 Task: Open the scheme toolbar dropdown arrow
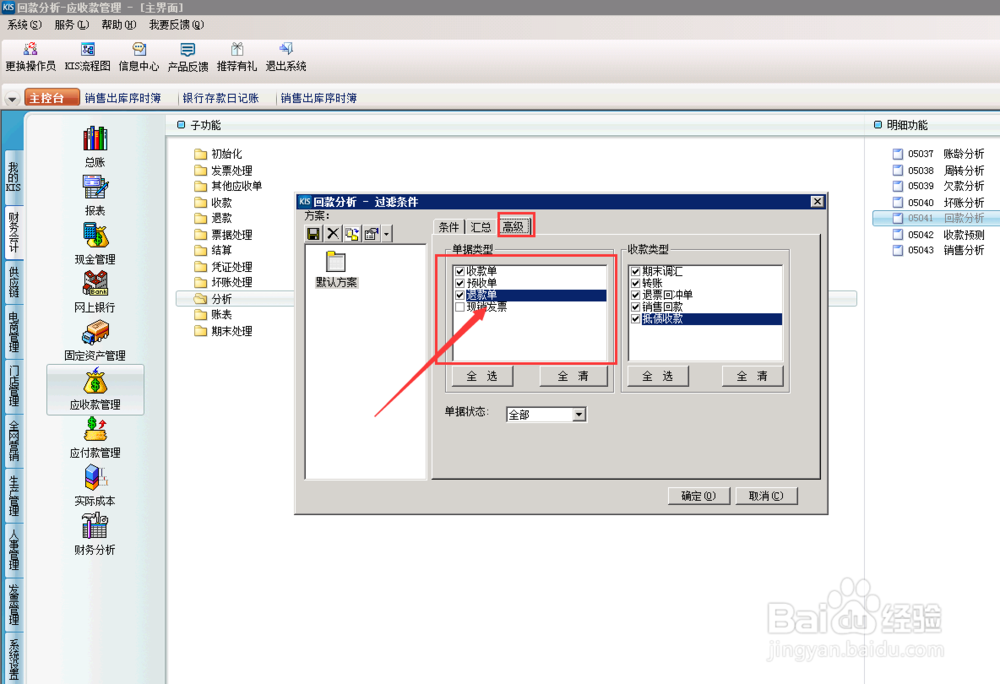pyautogui.click(x=386, y=234)
